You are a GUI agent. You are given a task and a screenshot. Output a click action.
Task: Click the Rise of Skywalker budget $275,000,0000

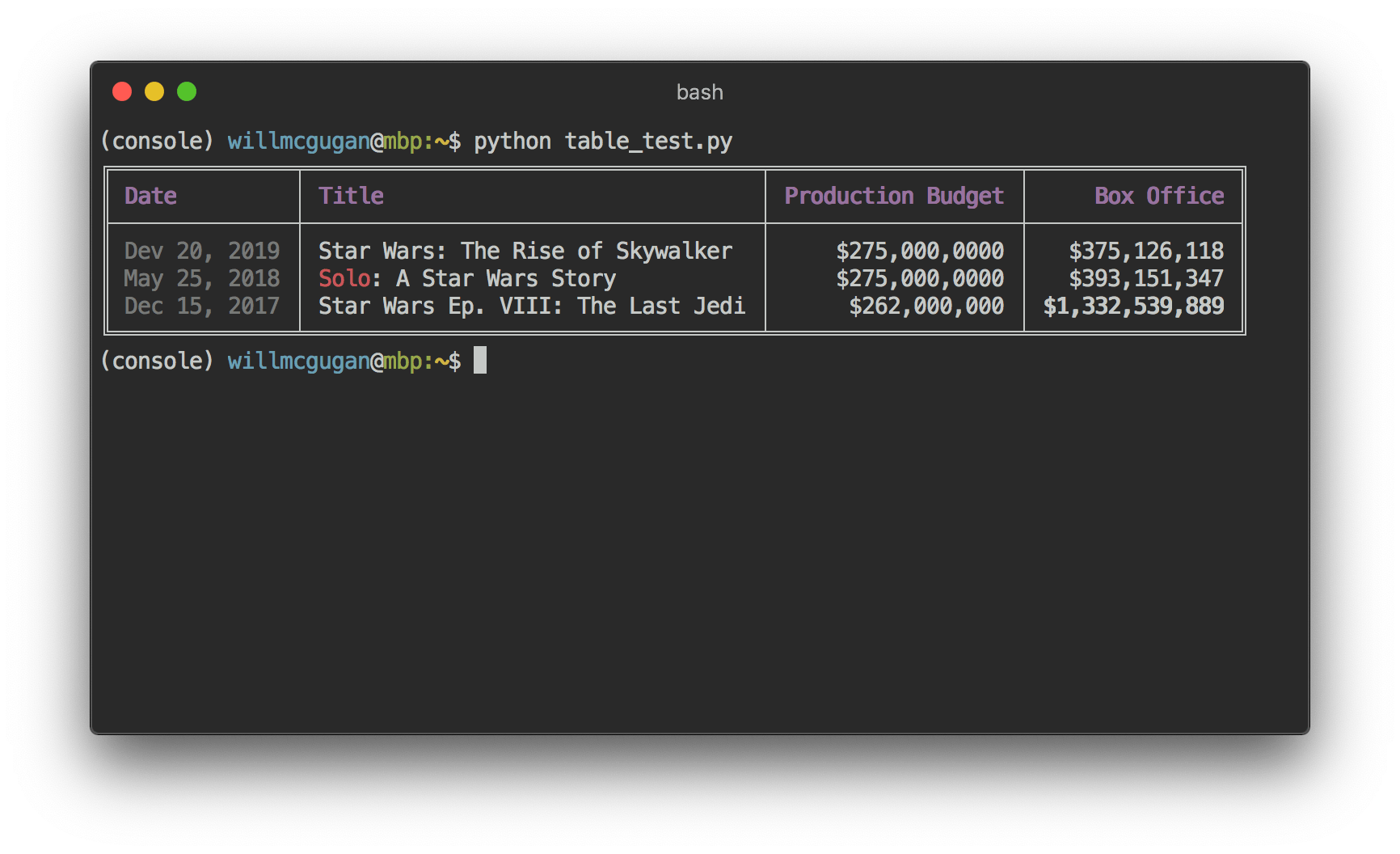920,251
